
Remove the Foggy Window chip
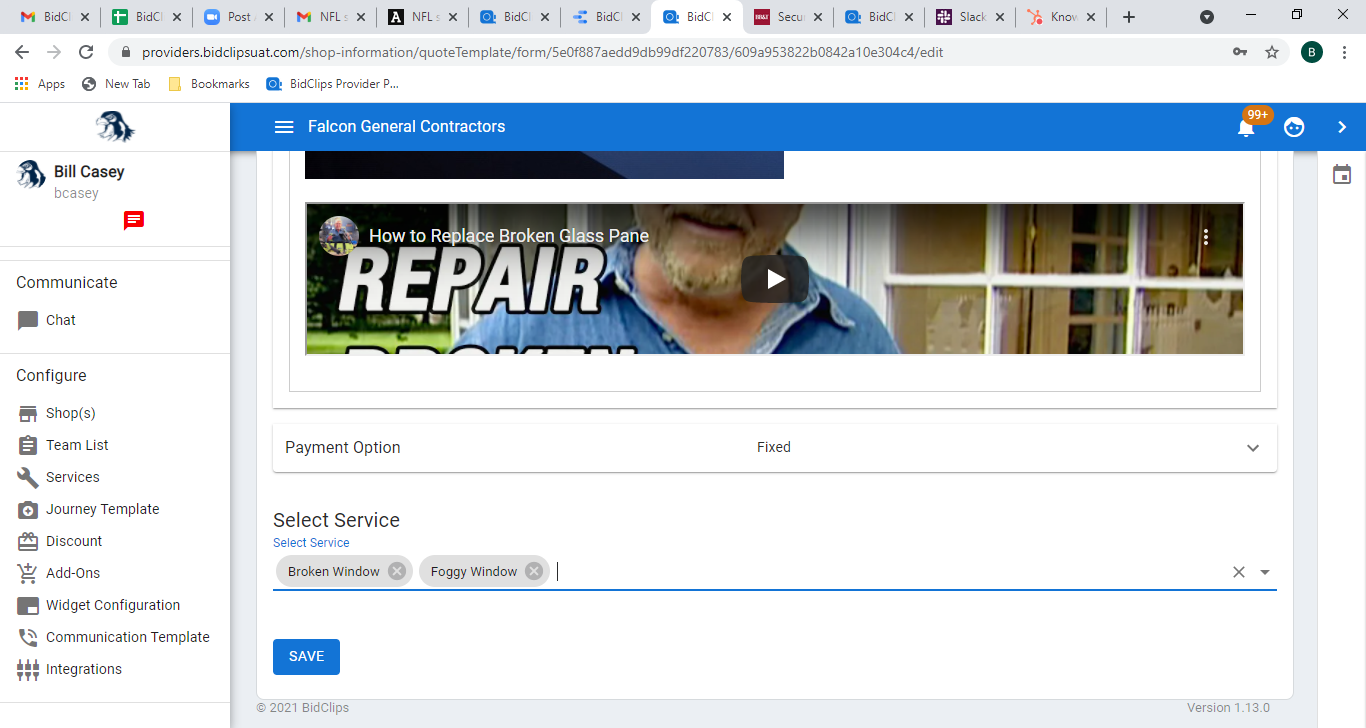point(534,571)
